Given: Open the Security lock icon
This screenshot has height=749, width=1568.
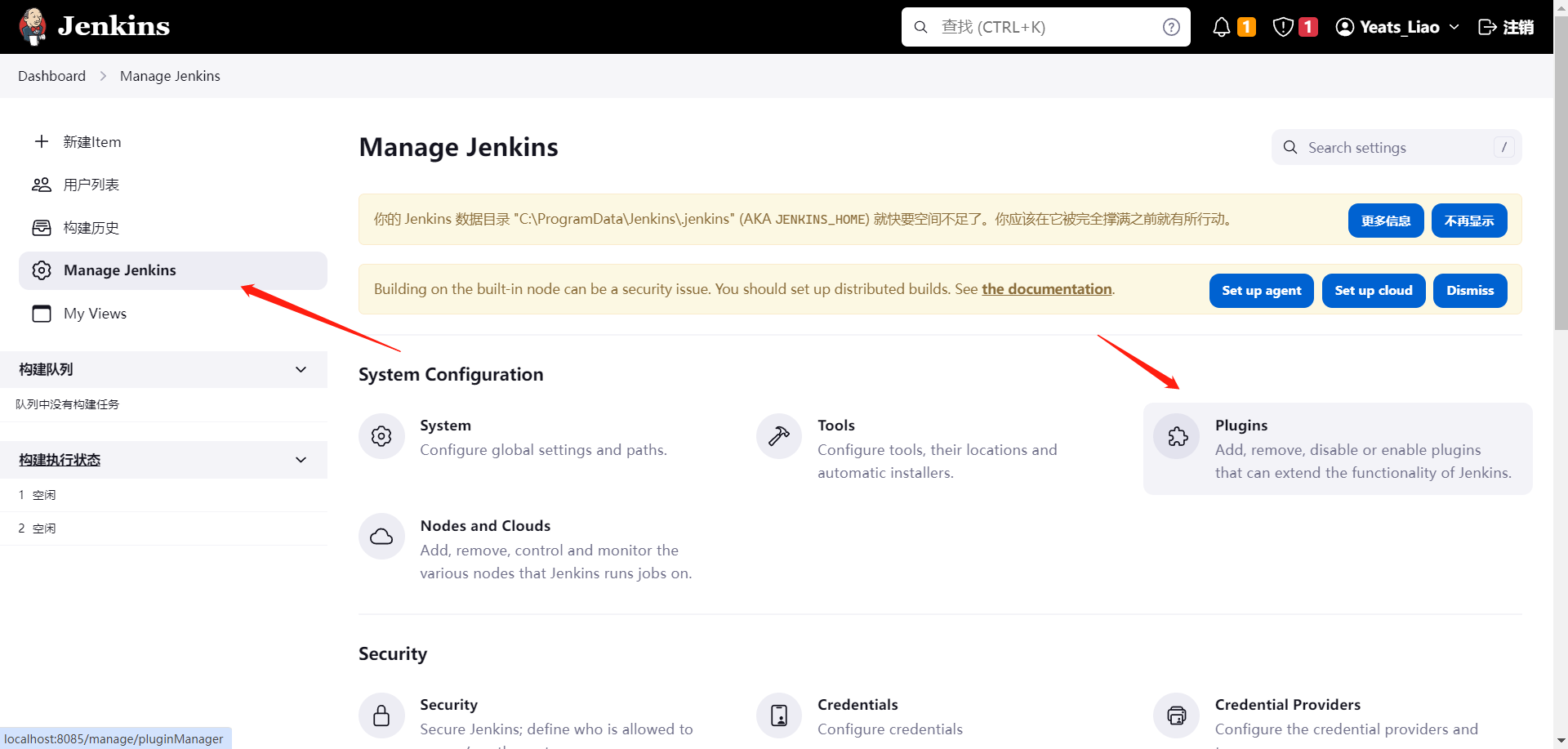Looking at the screenshot, I should point(381,715).
